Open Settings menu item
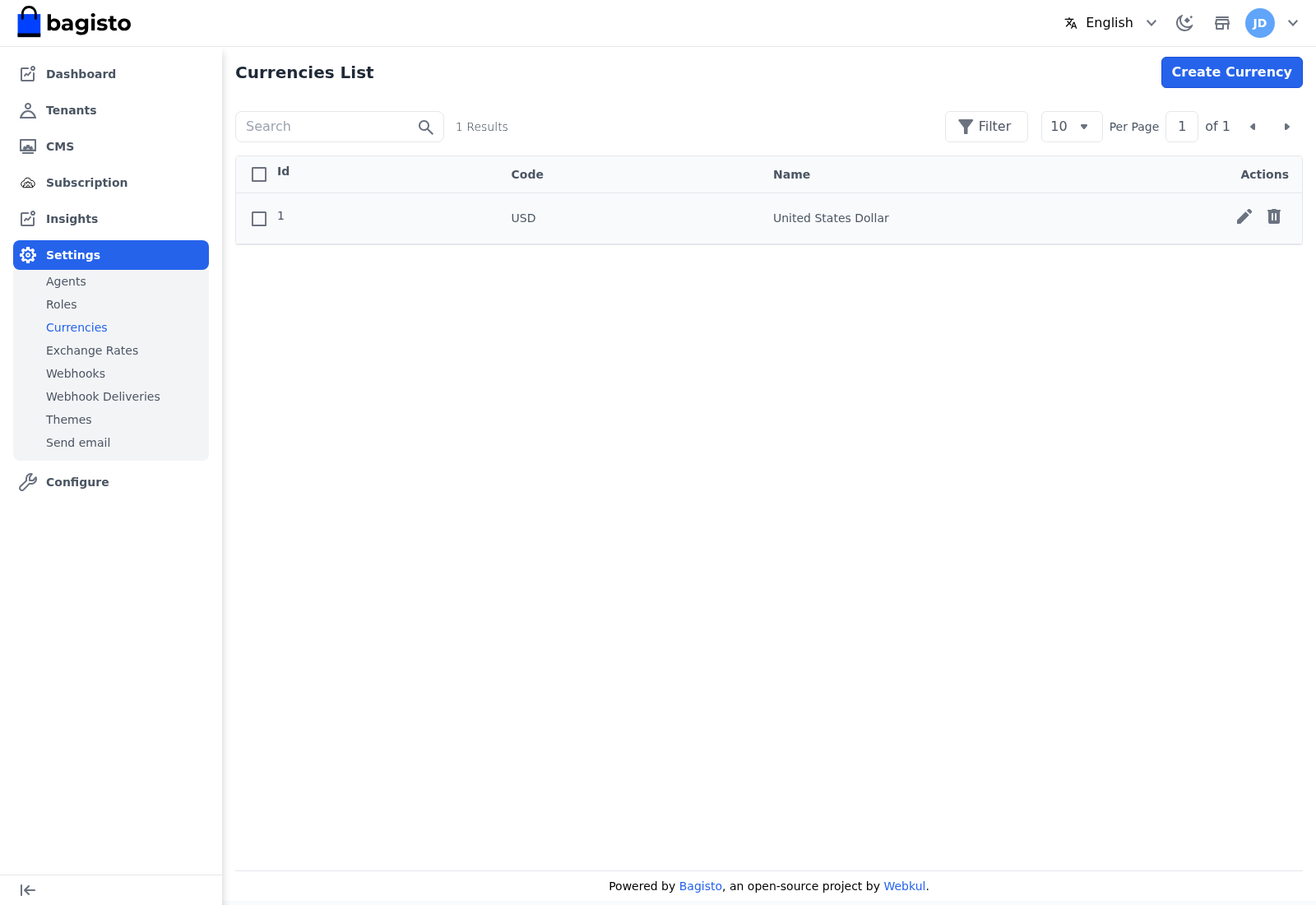This screenshot has width=1316, height=905. [x=111, y=255]
